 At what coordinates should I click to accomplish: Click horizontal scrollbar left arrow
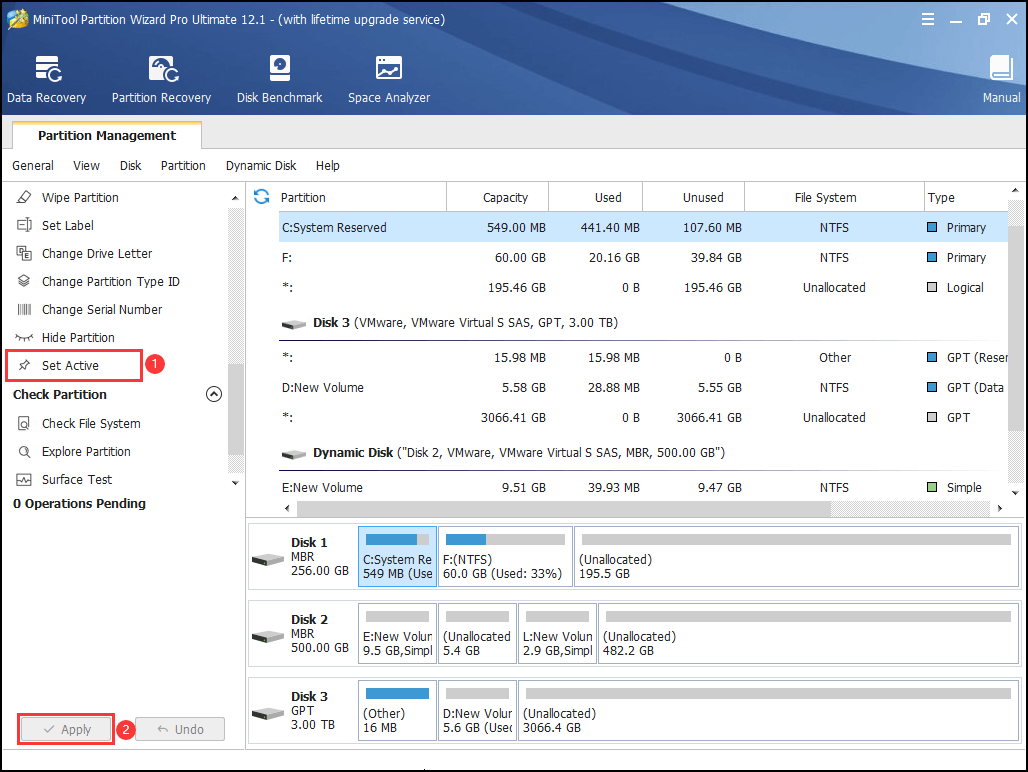pos(287,508)
